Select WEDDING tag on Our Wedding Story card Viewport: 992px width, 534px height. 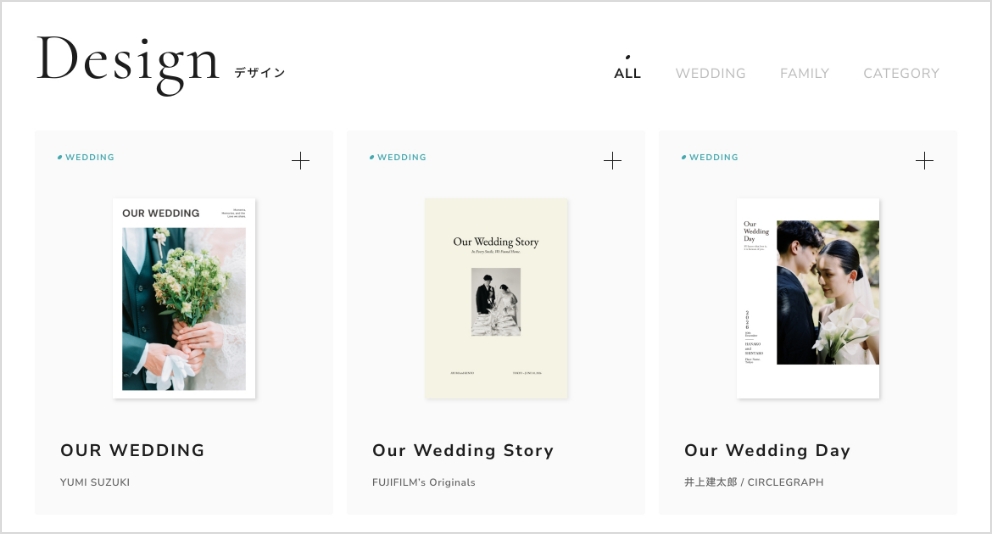pos(401,157)
